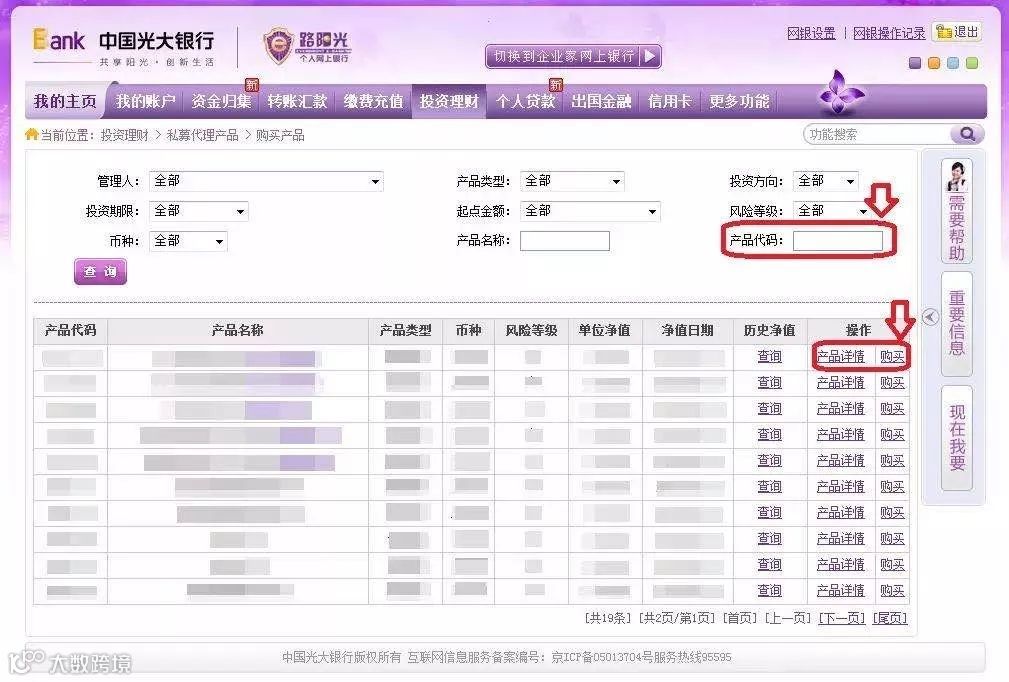Viewport: 1009px width, 682px height.
Task: Open the 转账汇款 menu
Action: pos(297,101)
